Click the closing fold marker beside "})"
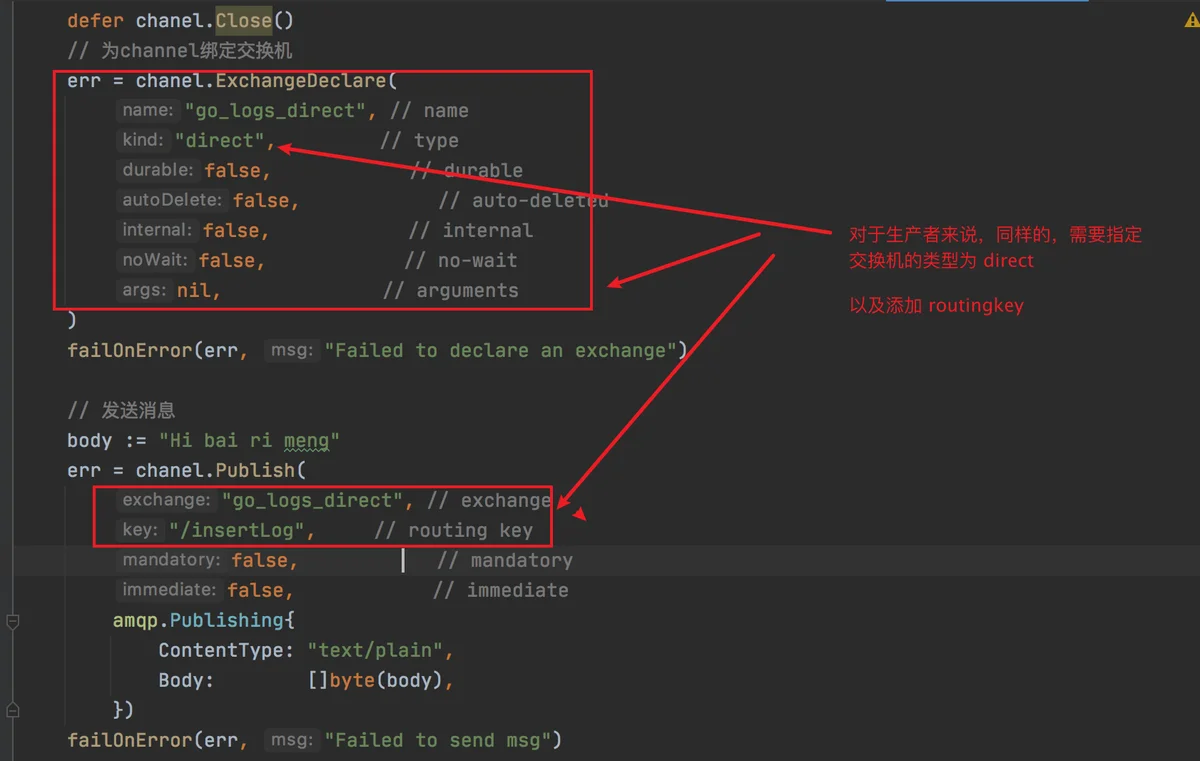 12,710
